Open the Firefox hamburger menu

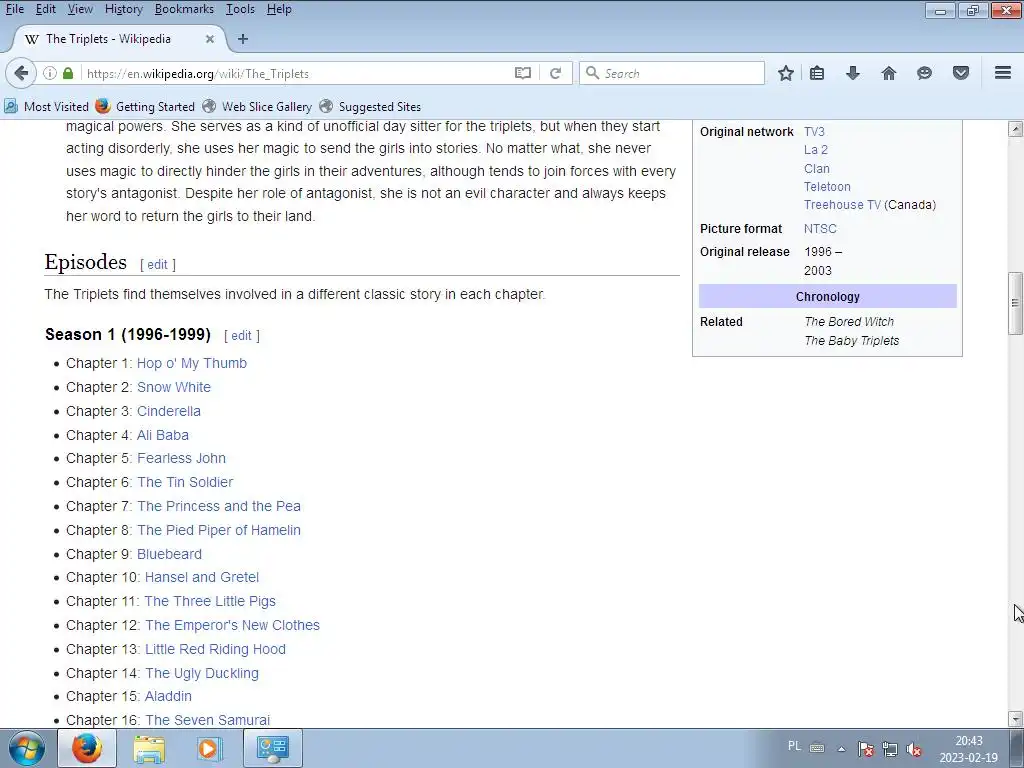1003,72
